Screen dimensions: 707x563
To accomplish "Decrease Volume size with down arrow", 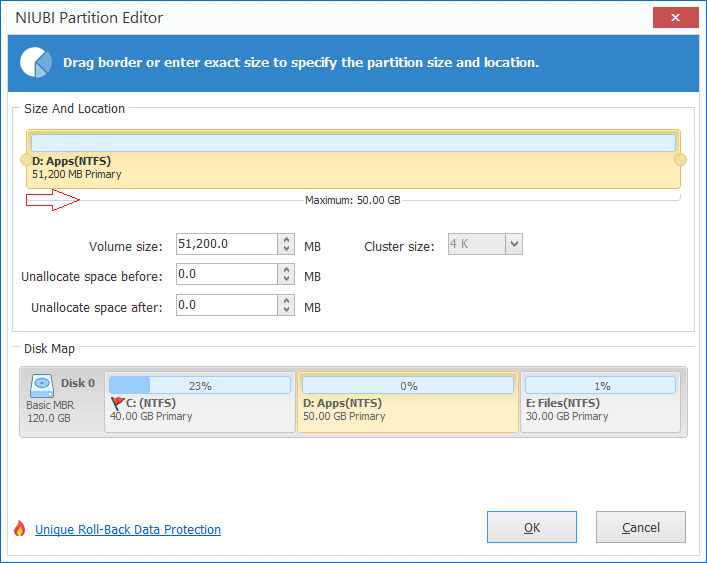I will coord(286,249).
